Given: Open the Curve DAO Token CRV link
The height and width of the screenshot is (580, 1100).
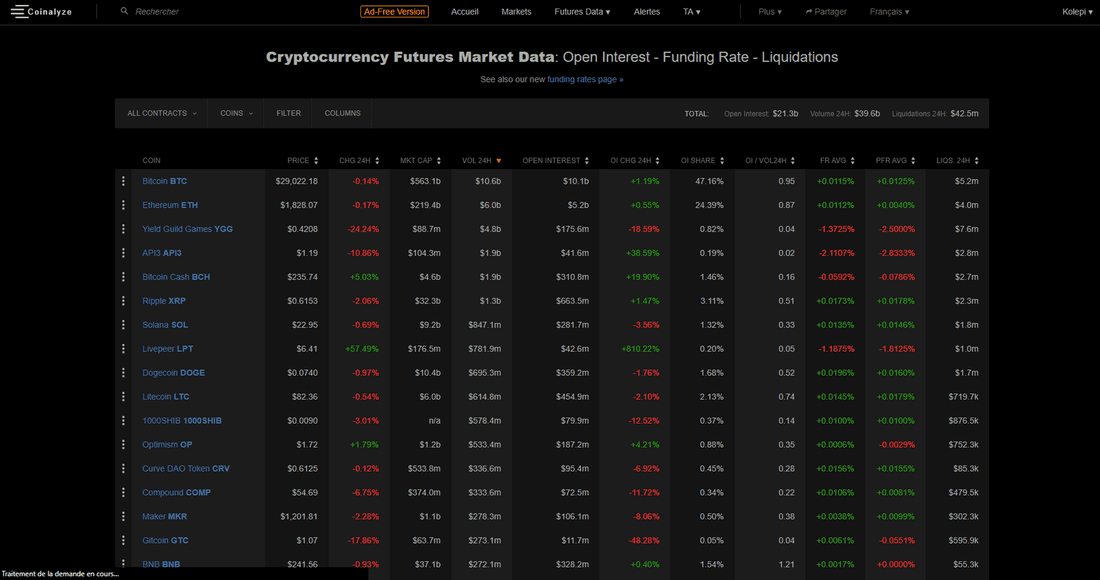Looking at the screenshot, I should coord(186,468).
